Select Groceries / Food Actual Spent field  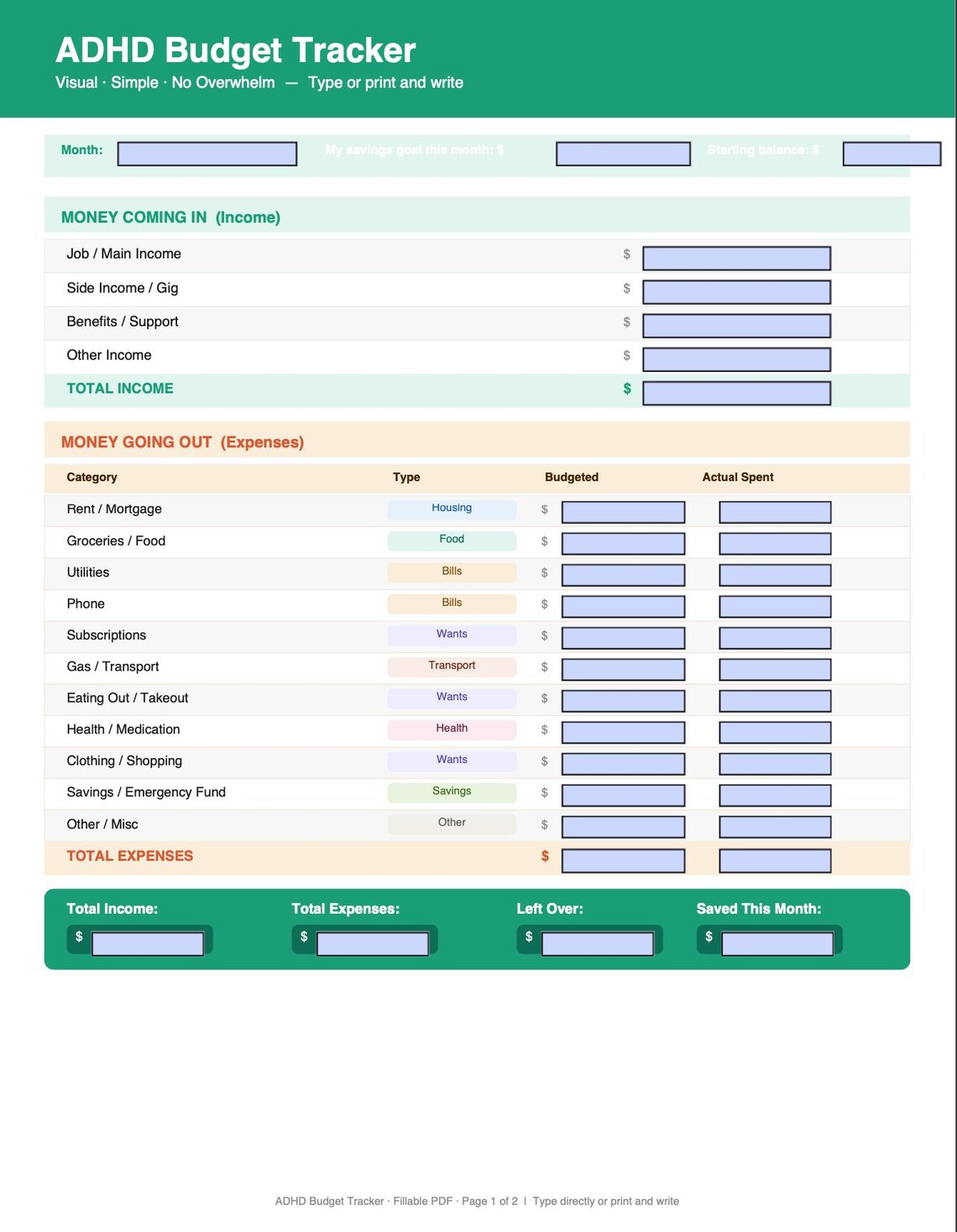[775, 544]
